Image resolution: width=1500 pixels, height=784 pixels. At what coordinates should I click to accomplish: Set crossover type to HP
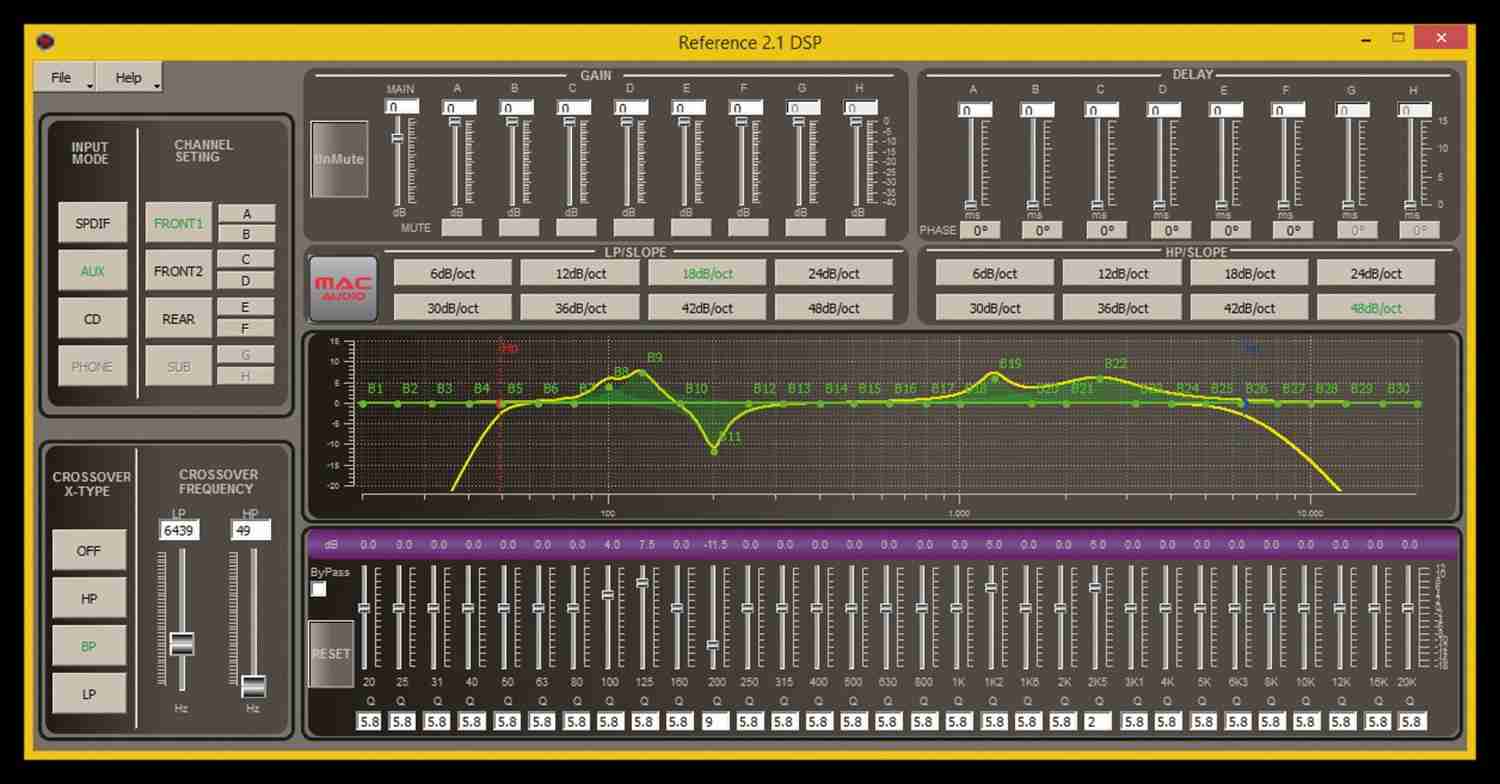89,598
